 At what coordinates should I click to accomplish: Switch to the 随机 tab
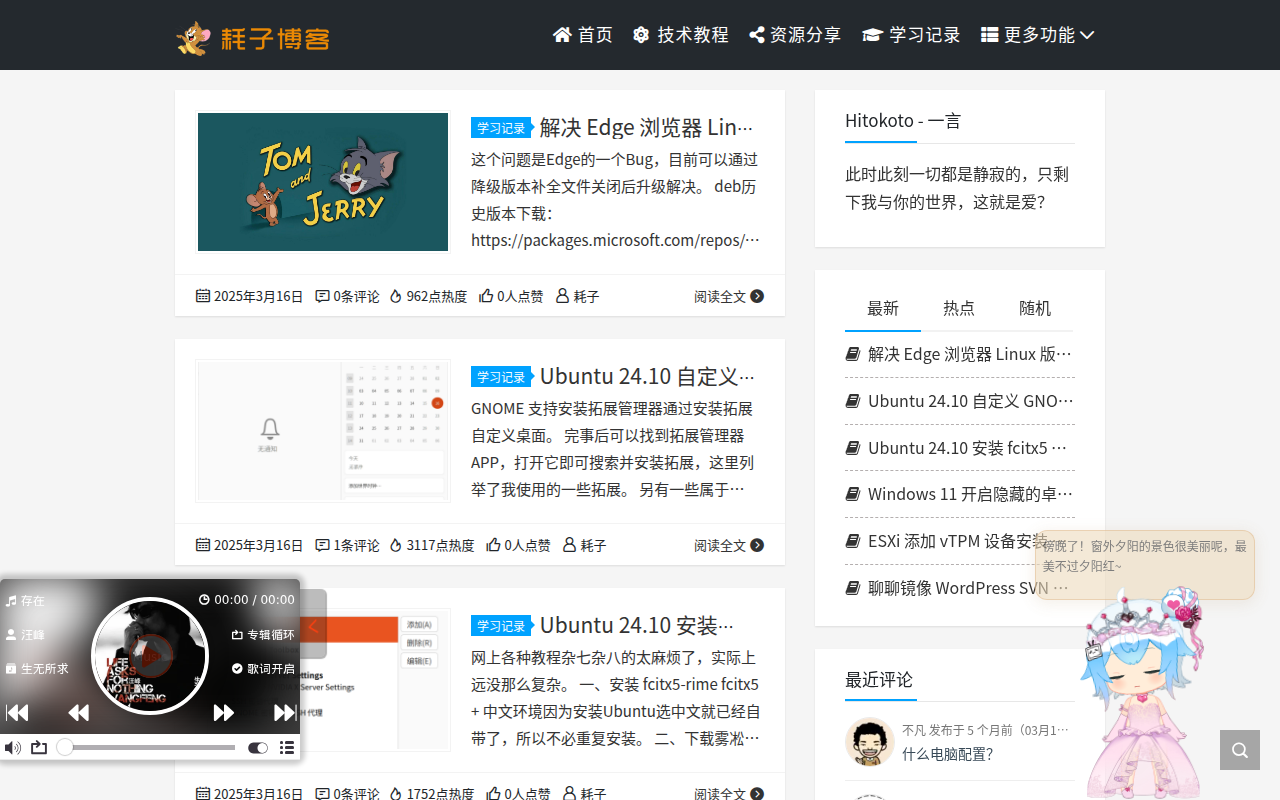1035,308
